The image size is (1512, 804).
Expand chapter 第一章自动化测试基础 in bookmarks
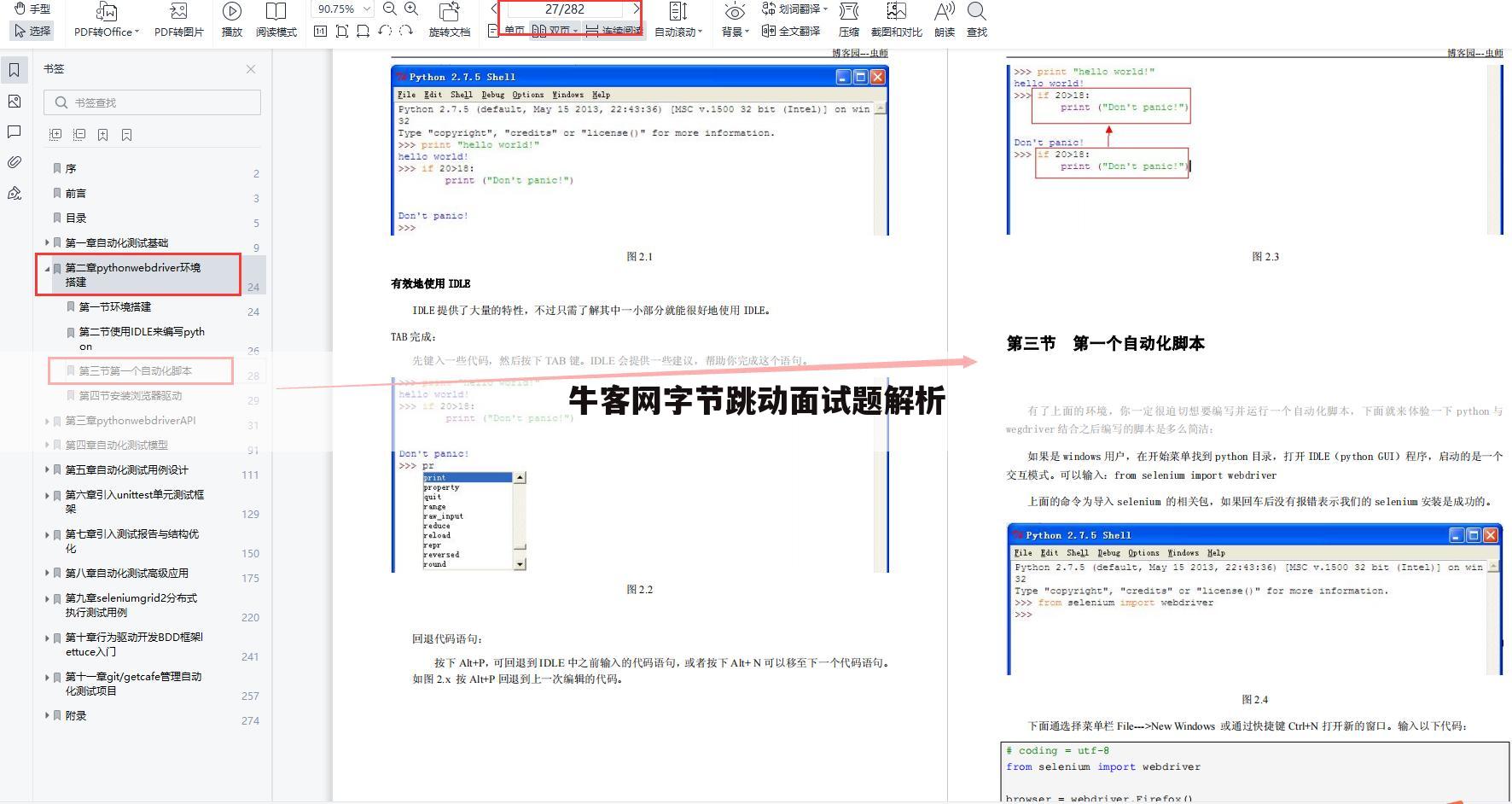(x=47, y=242)
